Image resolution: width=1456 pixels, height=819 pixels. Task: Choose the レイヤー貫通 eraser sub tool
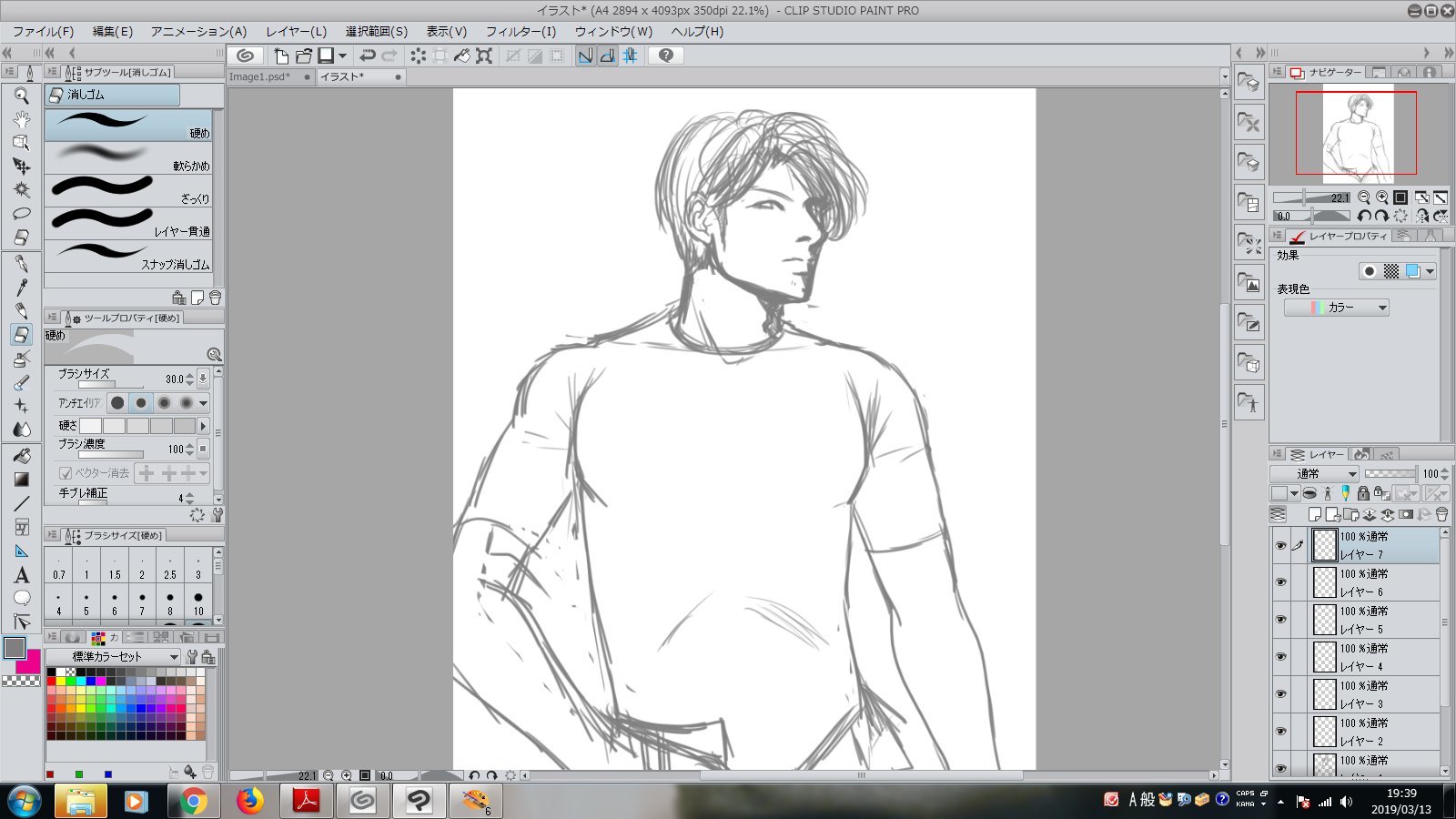(128, 223)
